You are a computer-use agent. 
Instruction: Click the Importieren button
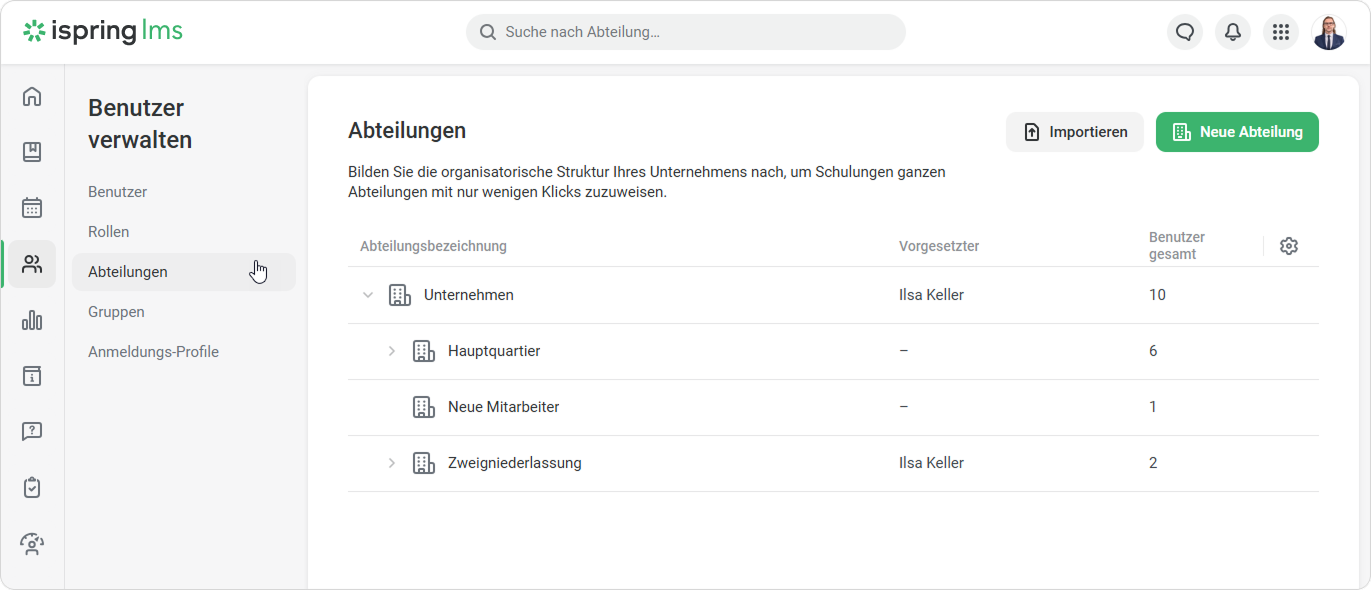1075,132
